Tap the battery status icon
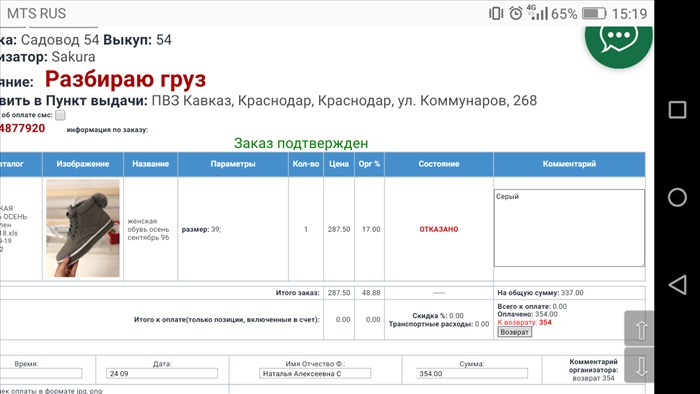 click(593, 13)
